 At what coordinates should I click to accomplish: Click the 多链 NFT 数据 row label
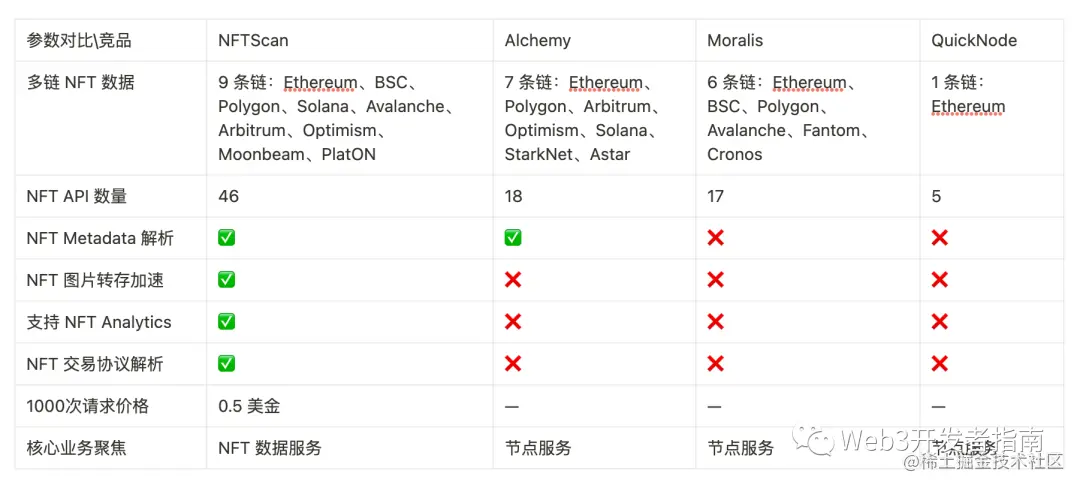80,83
